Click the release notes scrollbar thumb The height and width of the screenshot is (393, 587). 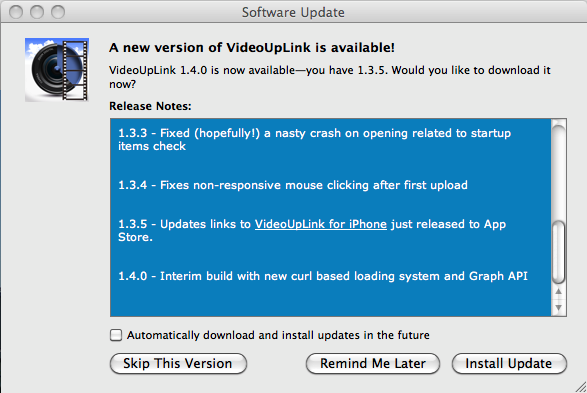pos(559,252)
